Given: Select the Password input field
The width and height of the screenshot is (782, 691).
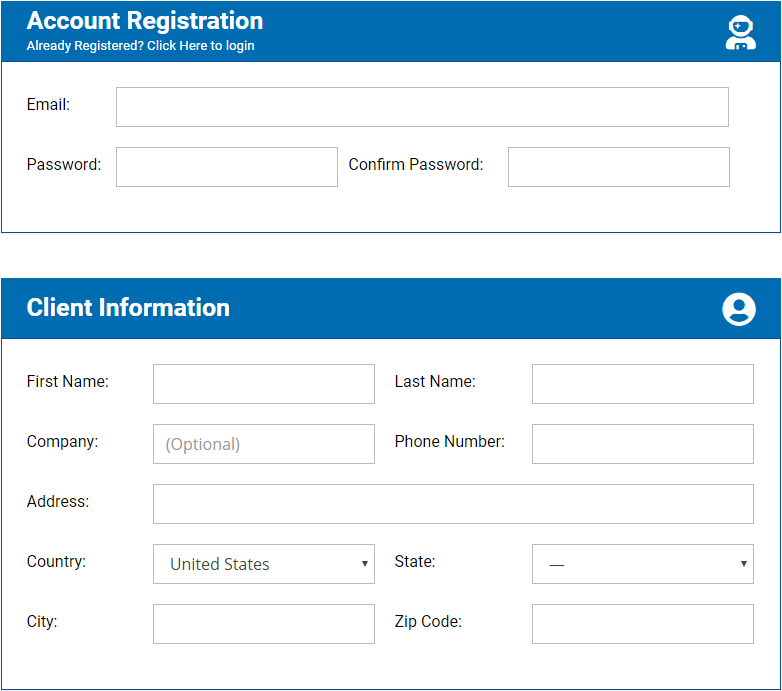Looking at the screenshot, I should coord(227,167).
